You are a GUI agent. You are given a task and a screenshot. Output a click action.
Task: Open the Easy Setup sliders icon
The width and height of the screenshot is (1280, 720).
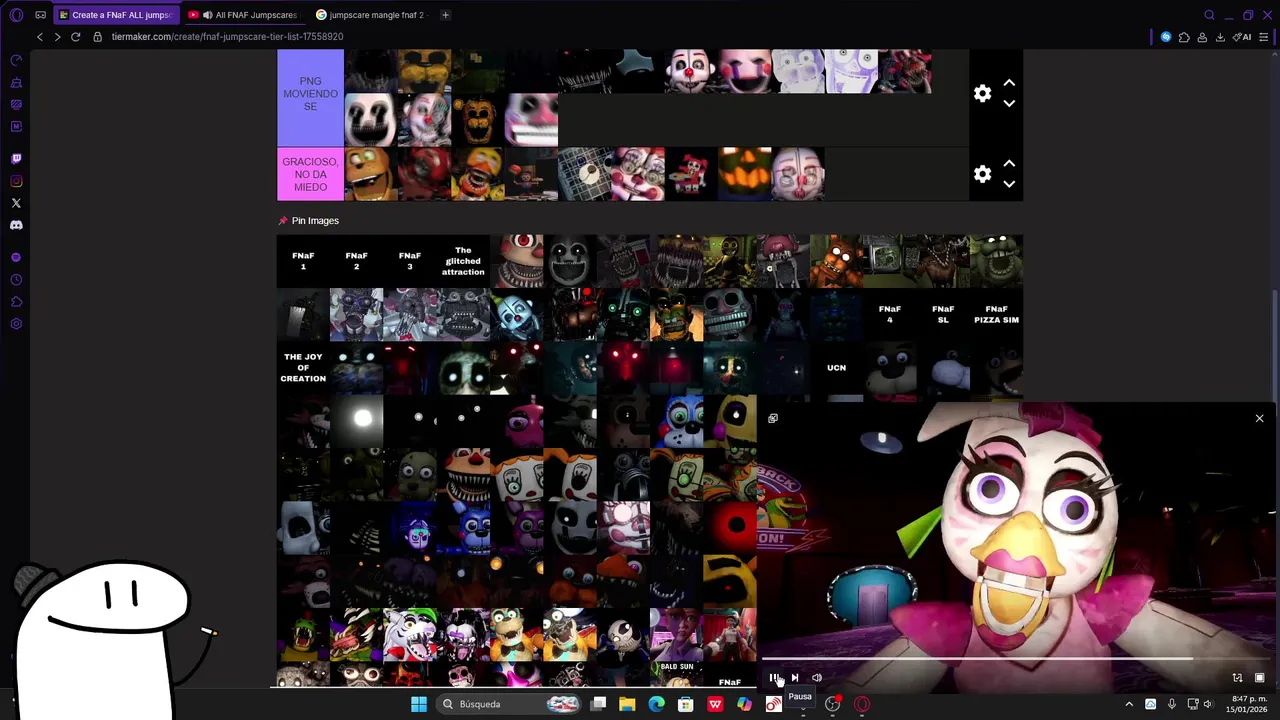pyautogui.click(x=1265, y=37)
